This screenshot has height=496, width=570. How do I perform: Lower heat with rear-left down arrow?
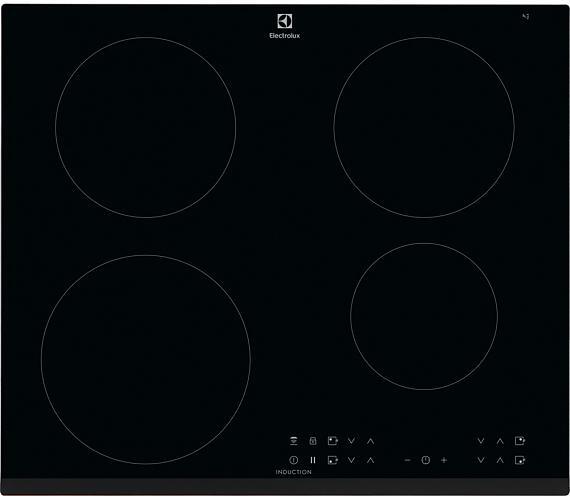351,441
